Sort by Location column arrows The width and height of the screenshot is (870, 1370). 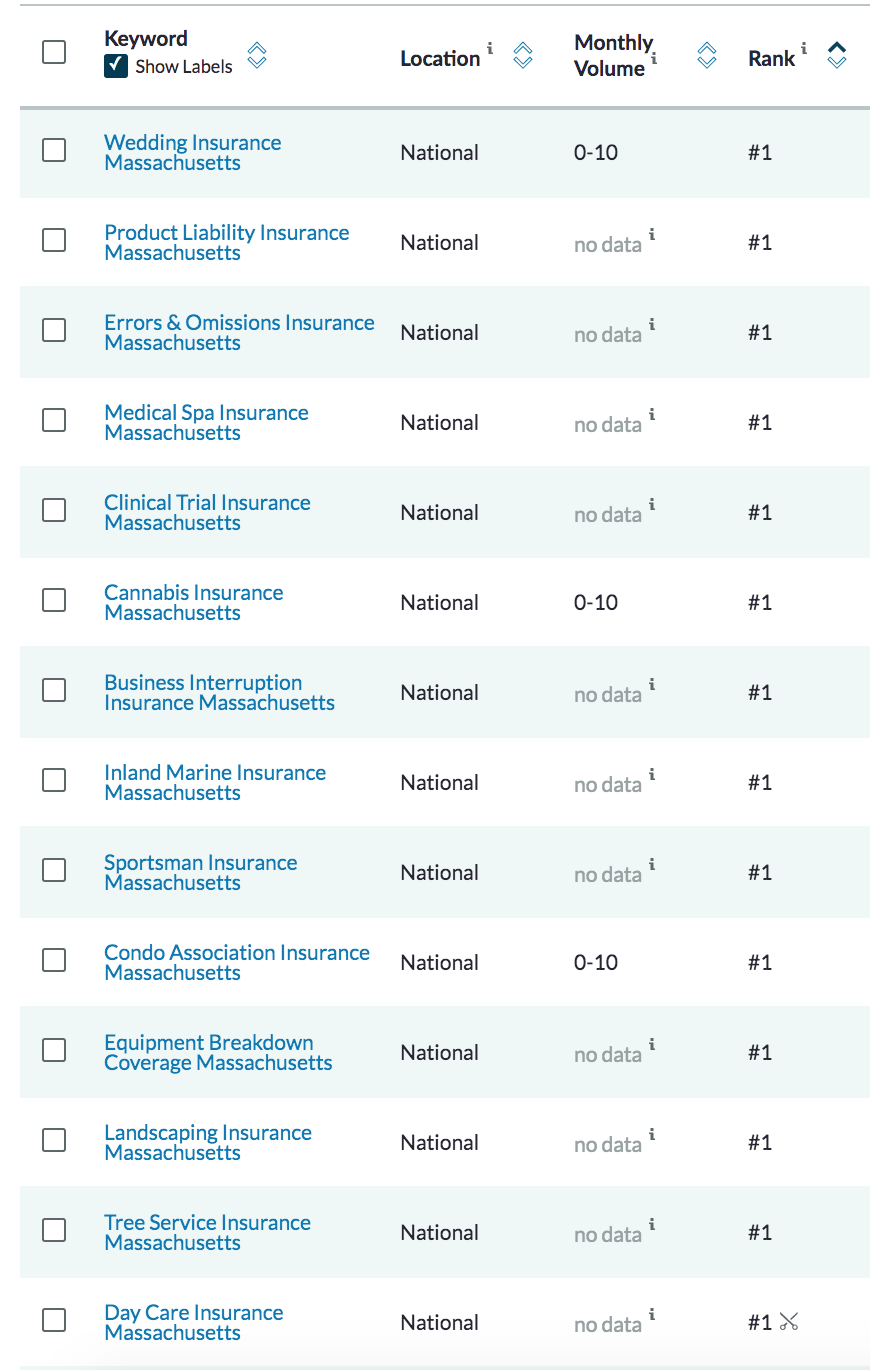click(523, 55)
